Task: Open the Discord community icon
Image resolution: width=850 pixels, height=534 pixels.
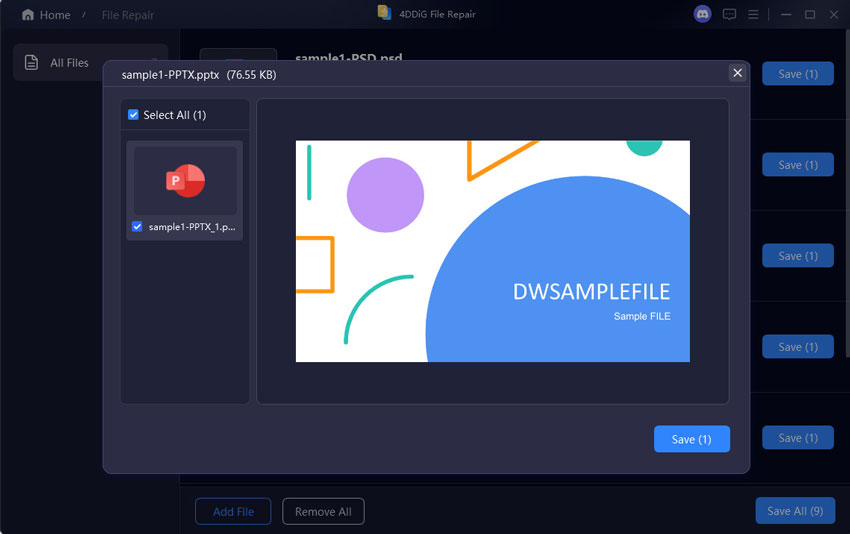Action: [703, 14]
